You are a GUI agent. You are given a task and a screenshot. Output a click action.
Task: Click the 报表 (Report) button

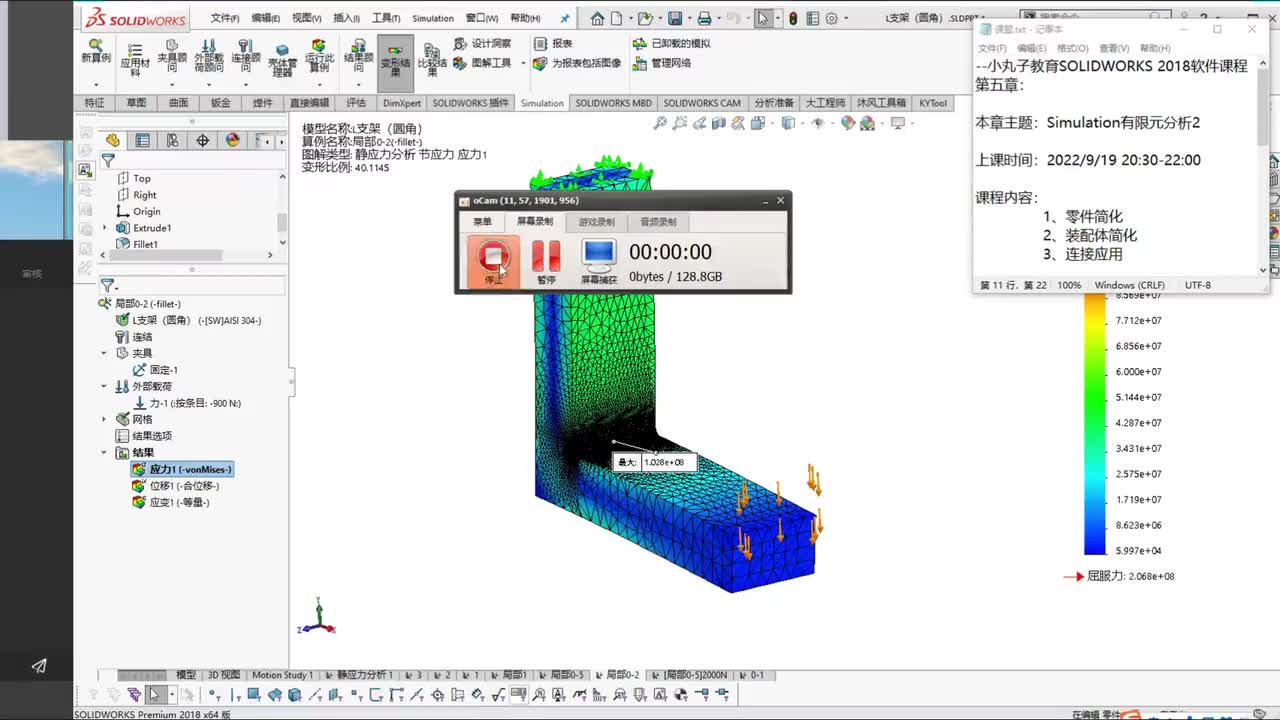(x=553, y=44)
